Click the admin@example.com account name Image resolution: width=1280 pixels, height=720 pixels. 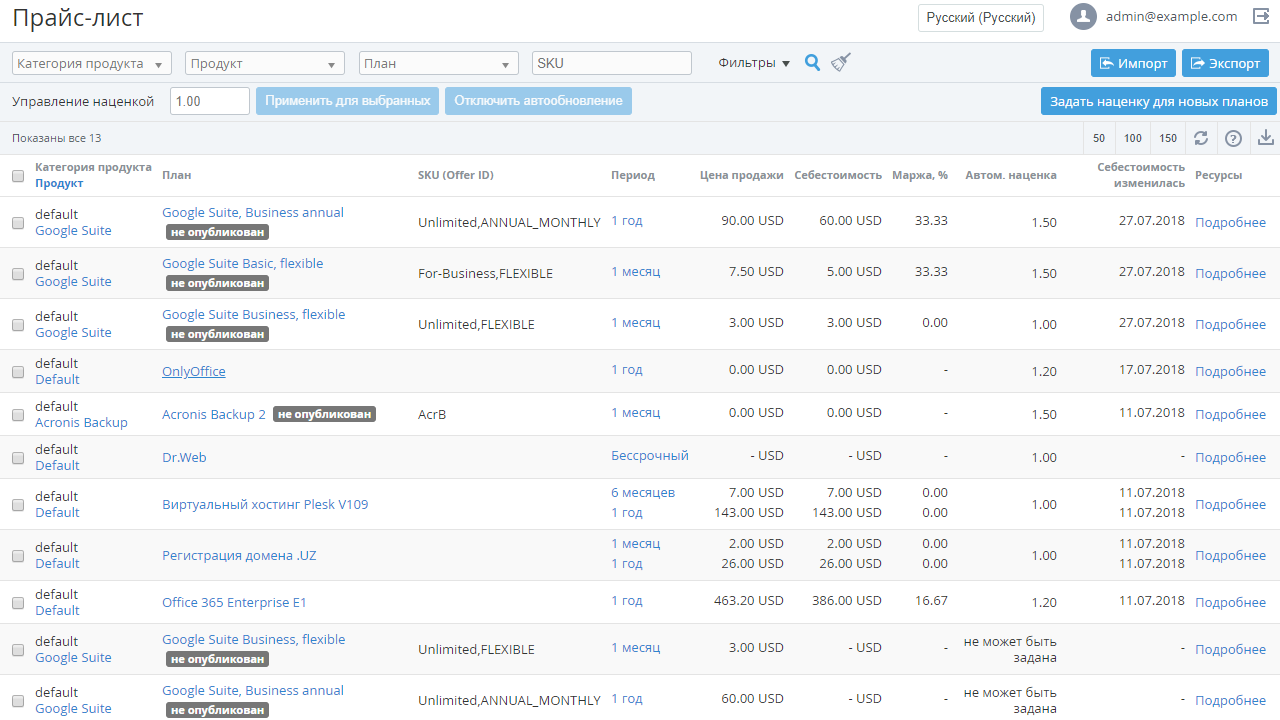click(1171, 16)
